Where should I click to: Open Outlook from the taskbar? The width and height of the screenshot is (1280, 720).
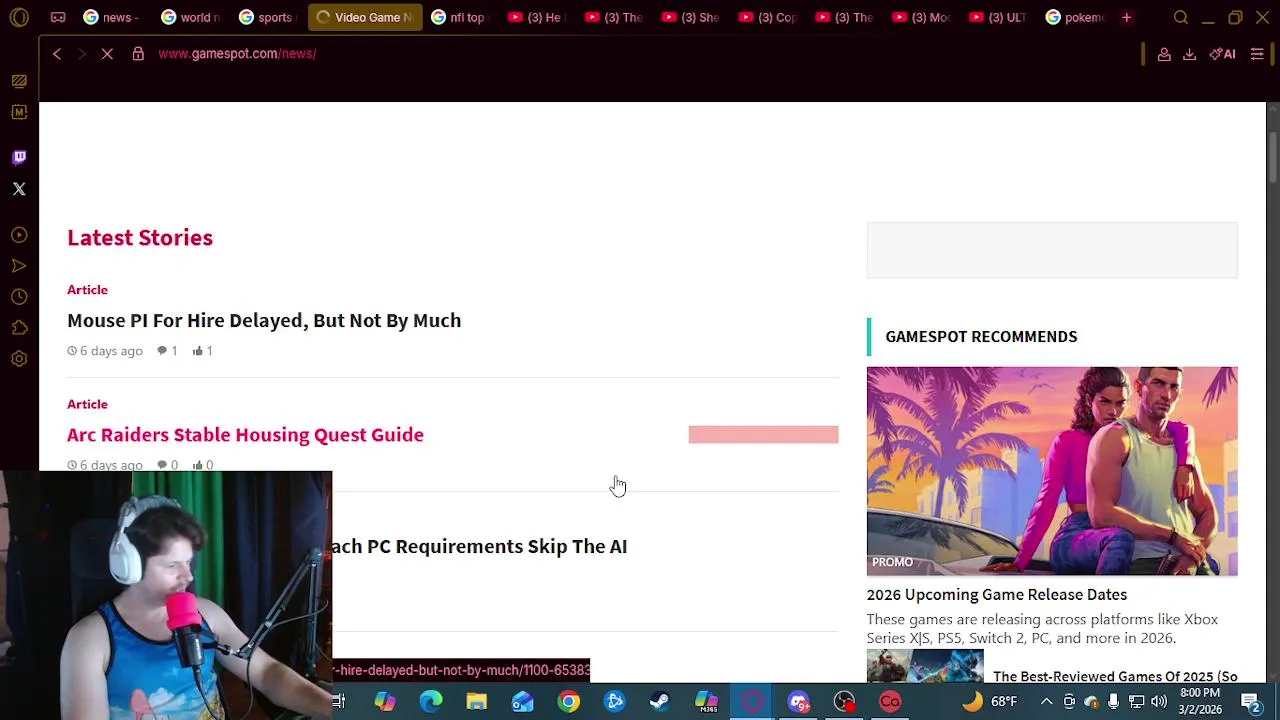pos(522,702)
